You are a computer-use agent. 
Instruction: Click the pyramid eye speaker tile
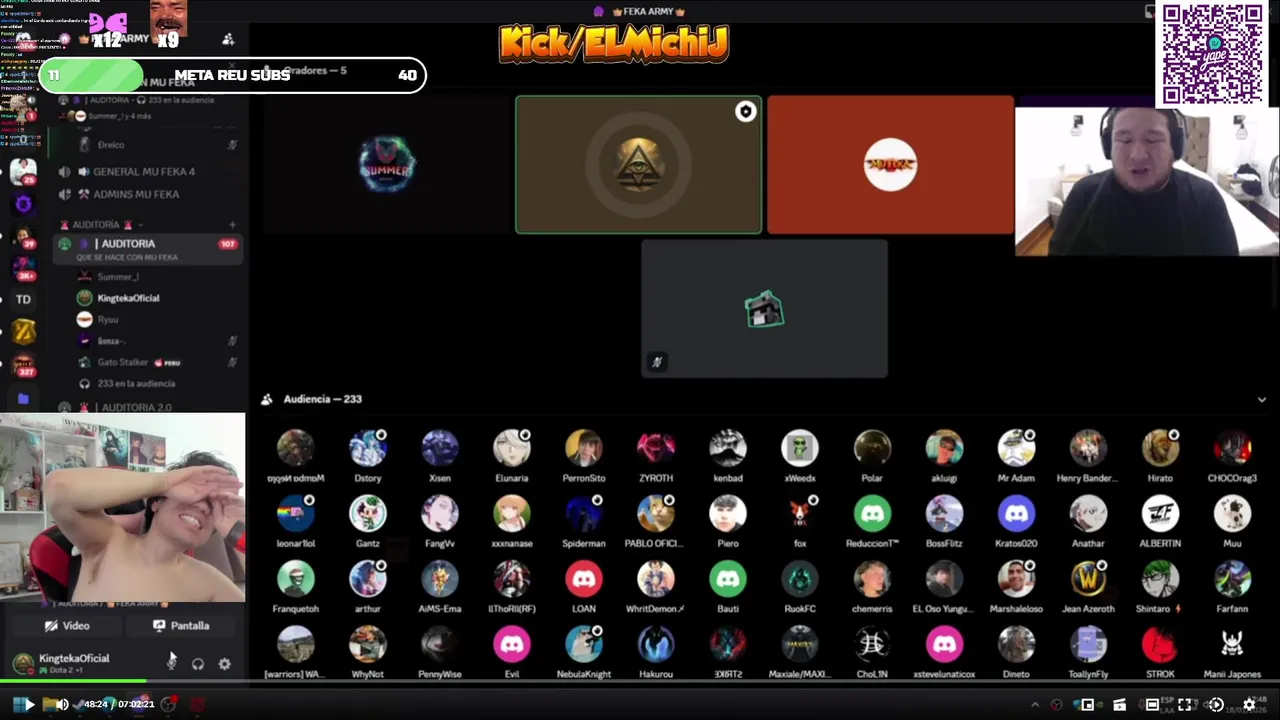click(638, 165)
